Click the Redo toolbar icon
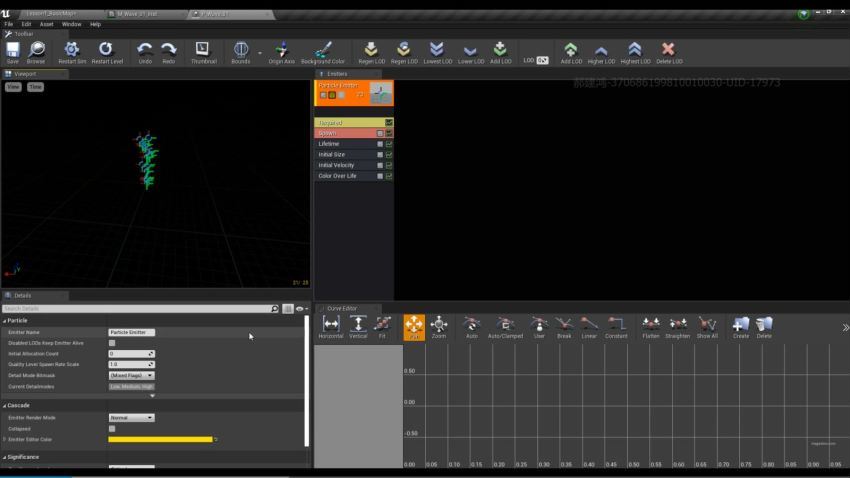 [x=169, y=52]
